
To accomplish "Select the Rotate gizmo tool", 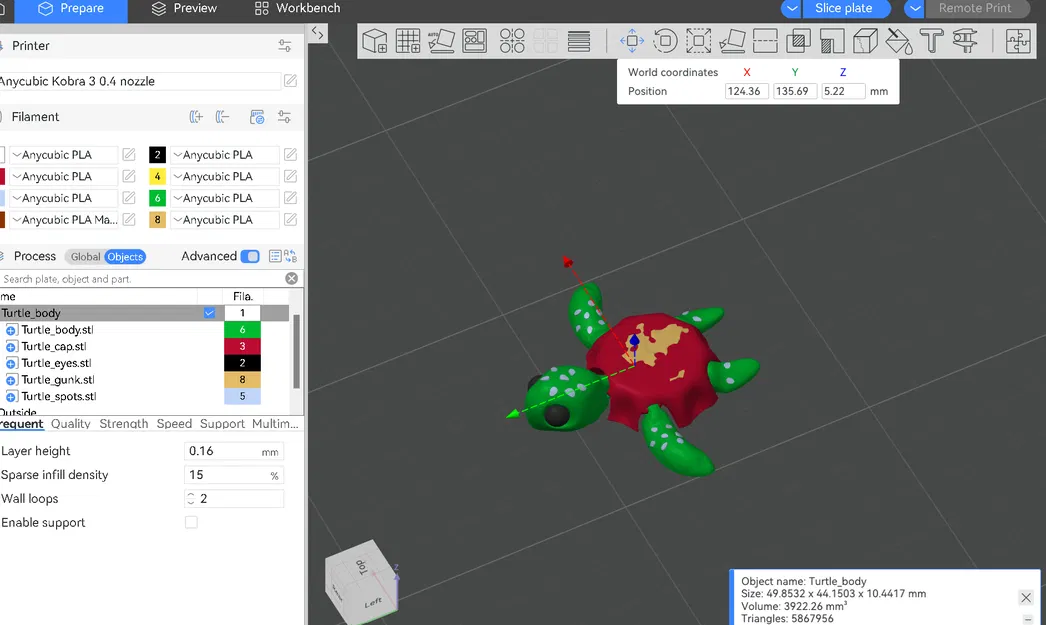I will 665,41.
